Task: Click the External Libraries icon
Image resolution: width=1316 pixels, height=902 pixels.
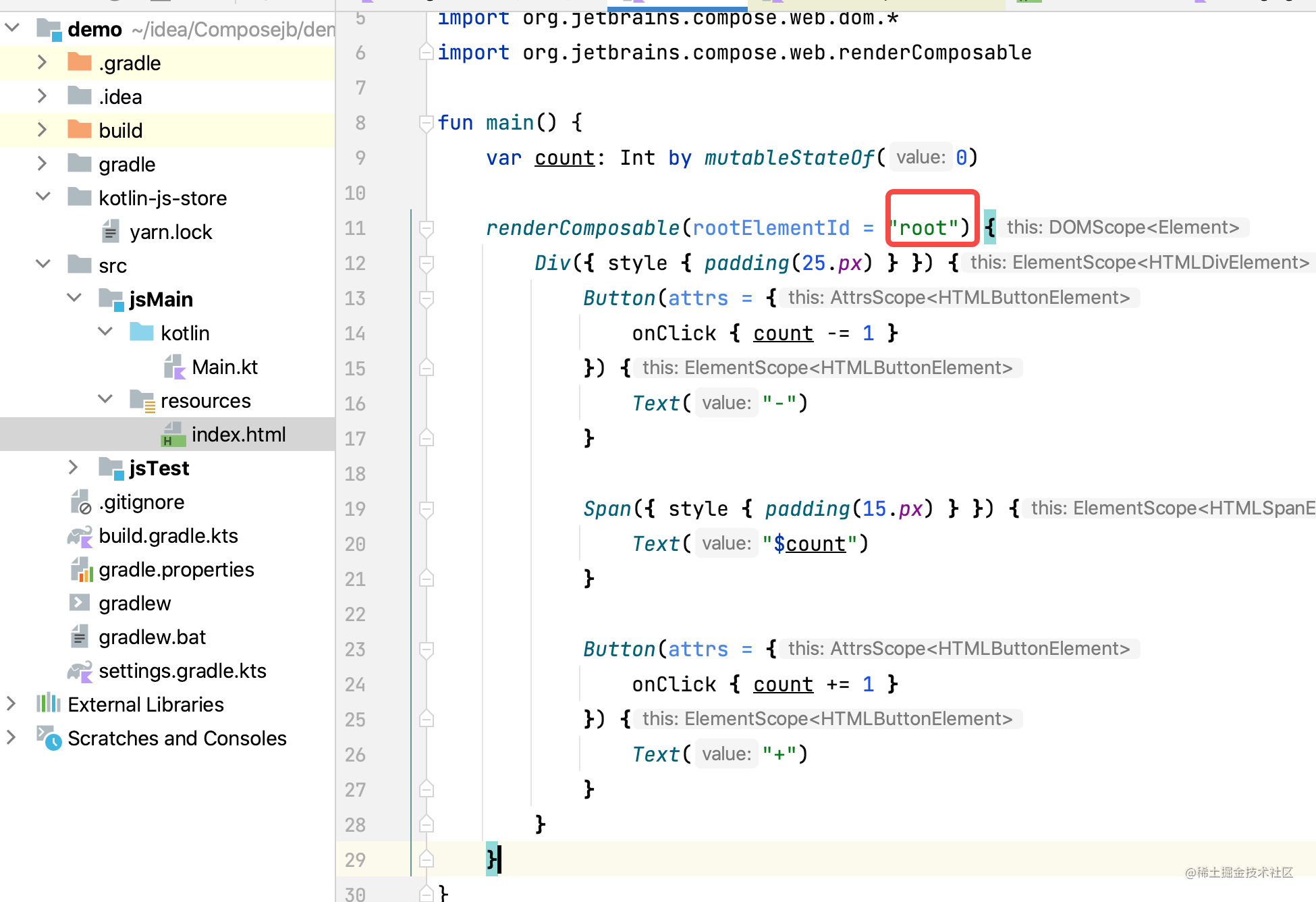Action: point(49,704)
